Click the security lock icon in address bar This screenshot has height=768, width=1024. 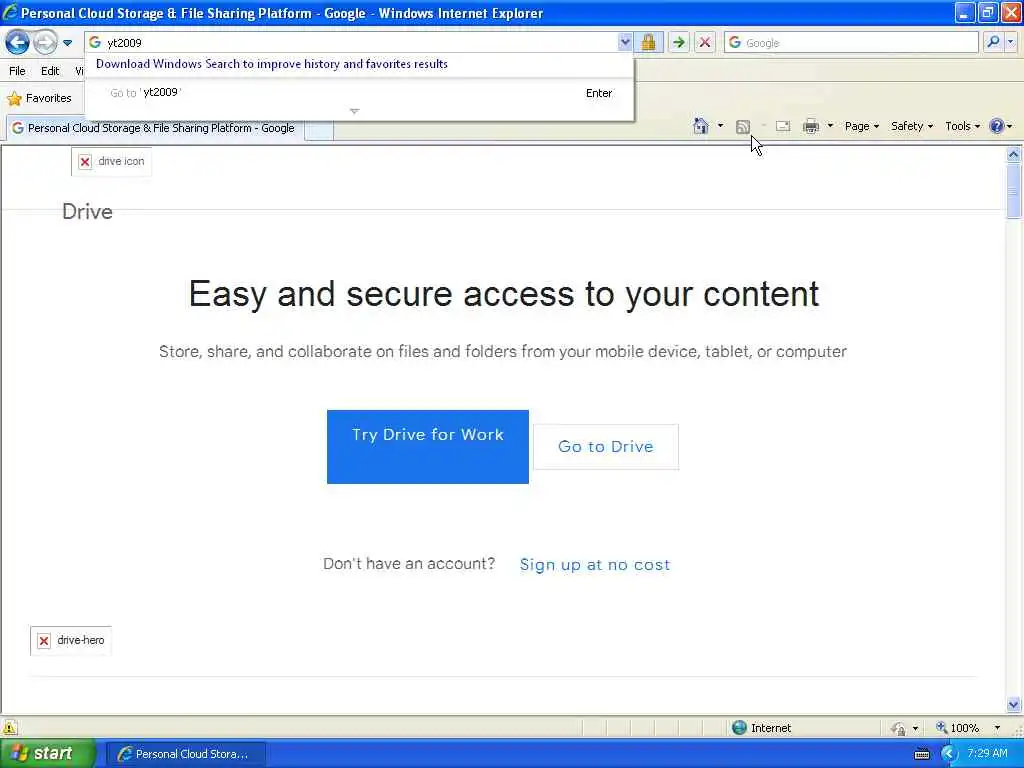point(648,42)
